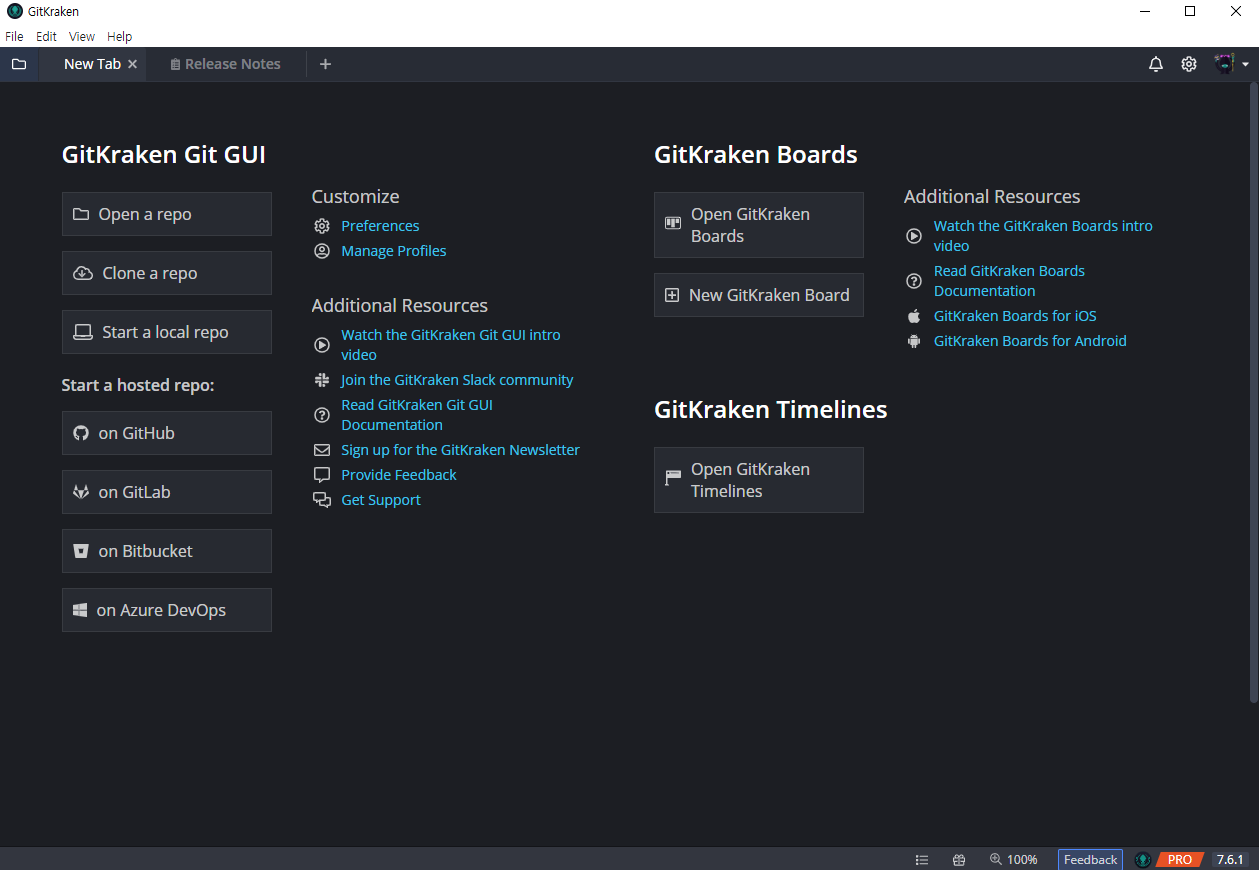Start a hosted repo on Azure DevOps
Image resolution: width=1259 pixels, height=870 pixels.
click(x=167, y=610)
